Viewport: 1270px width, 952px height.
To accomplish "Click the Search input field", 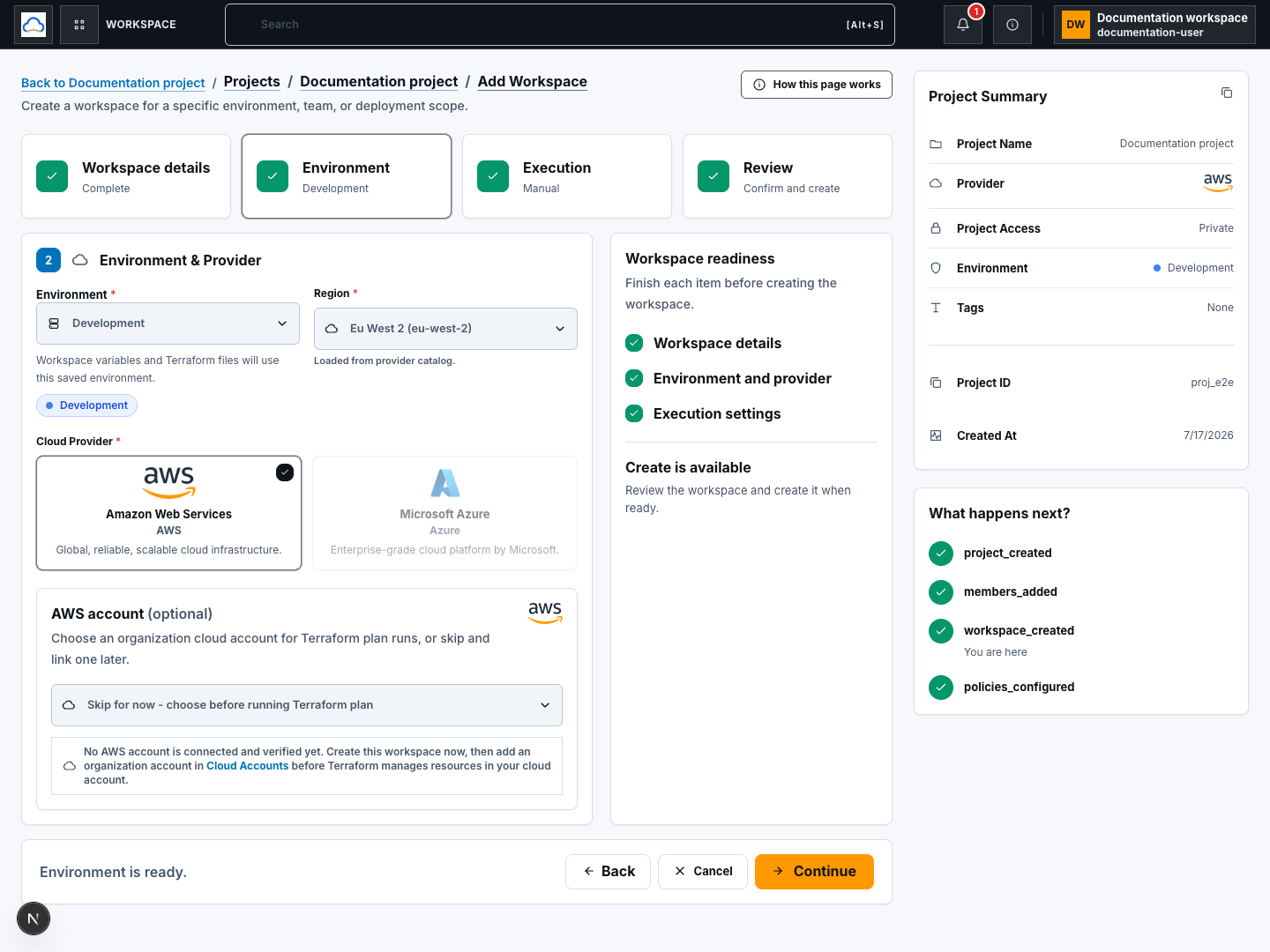I will pos(560,25).
